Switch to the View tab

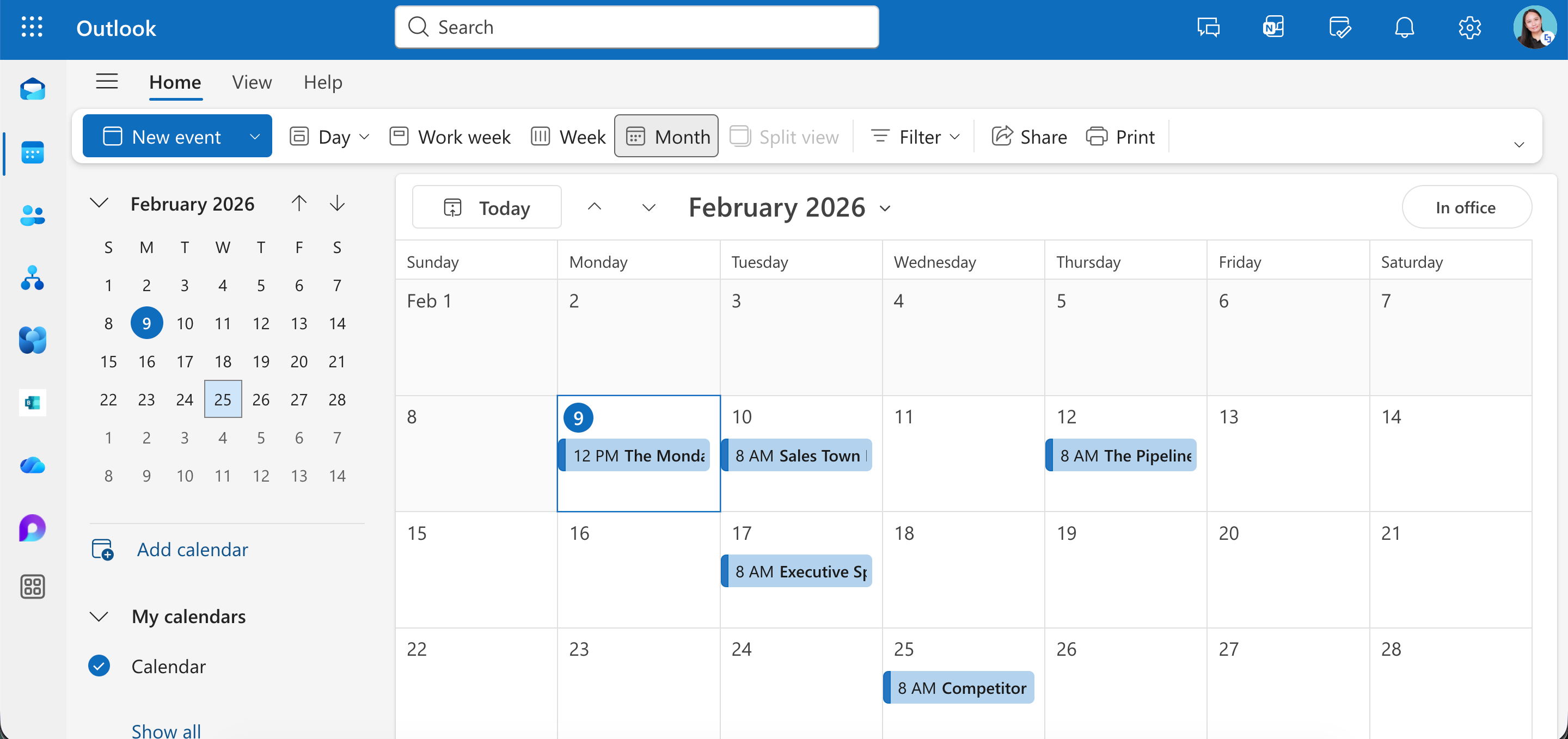[252, 82]
